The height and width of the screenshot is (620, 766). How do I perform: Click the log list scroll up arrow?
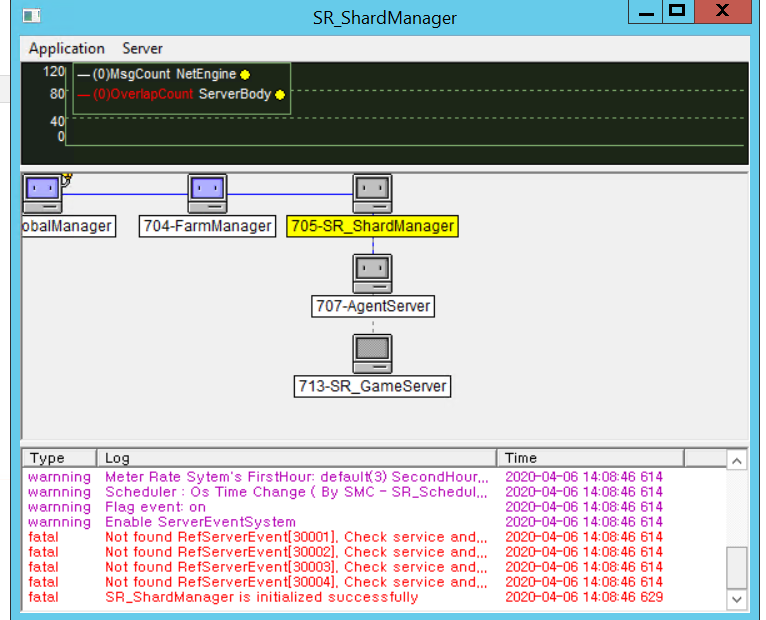[x=737, y=461]
